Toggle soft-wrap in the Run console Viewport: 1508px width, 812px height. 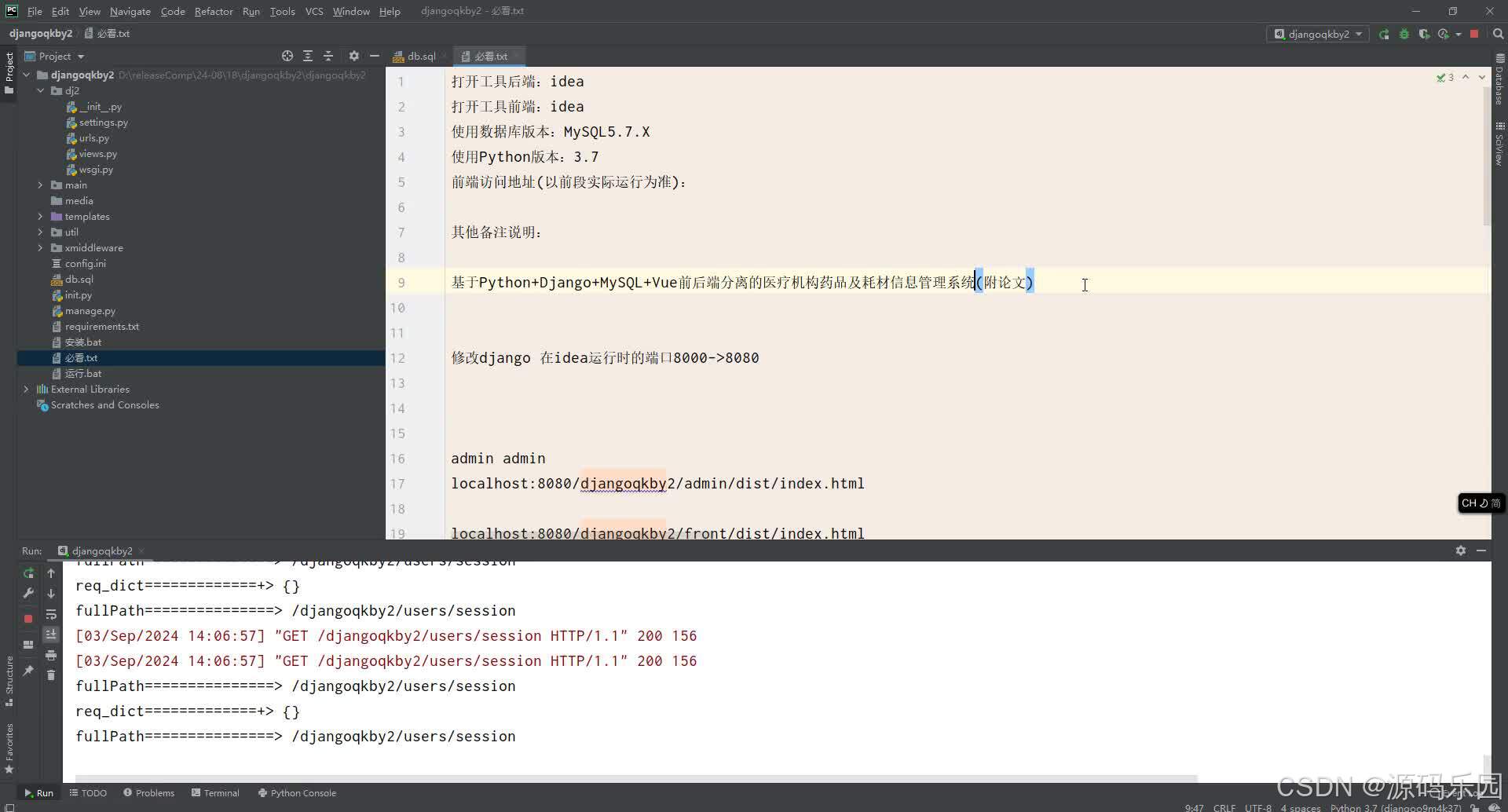click(x=51, y=615)
